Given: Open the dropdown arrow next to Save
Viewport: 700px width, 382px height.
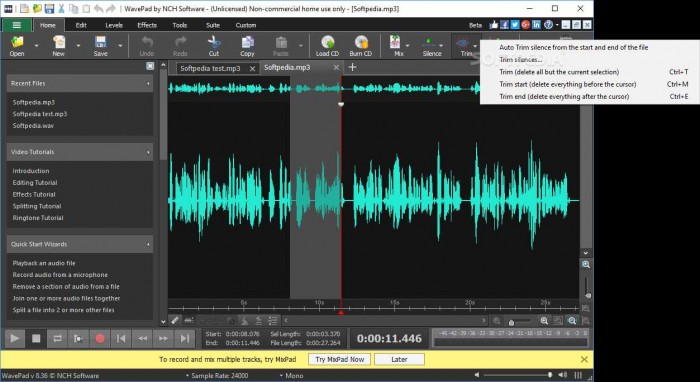Looking at the screenshot, I should pyautogui.click(x=120, y=46).
